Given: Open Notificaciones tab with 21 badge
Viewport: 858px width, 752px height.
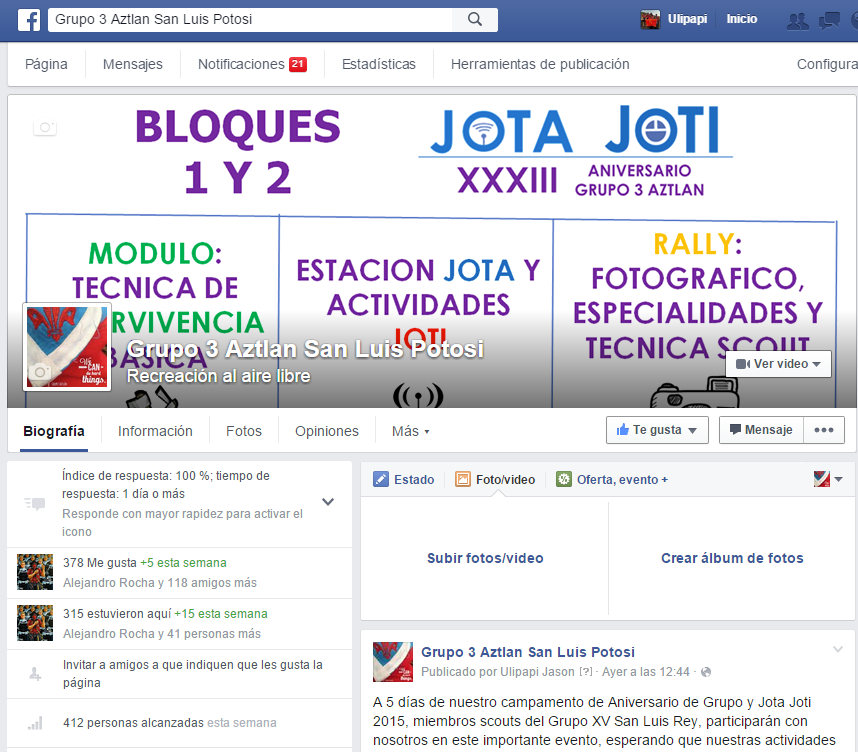Looking at the screenshot, I should point(252,64).
